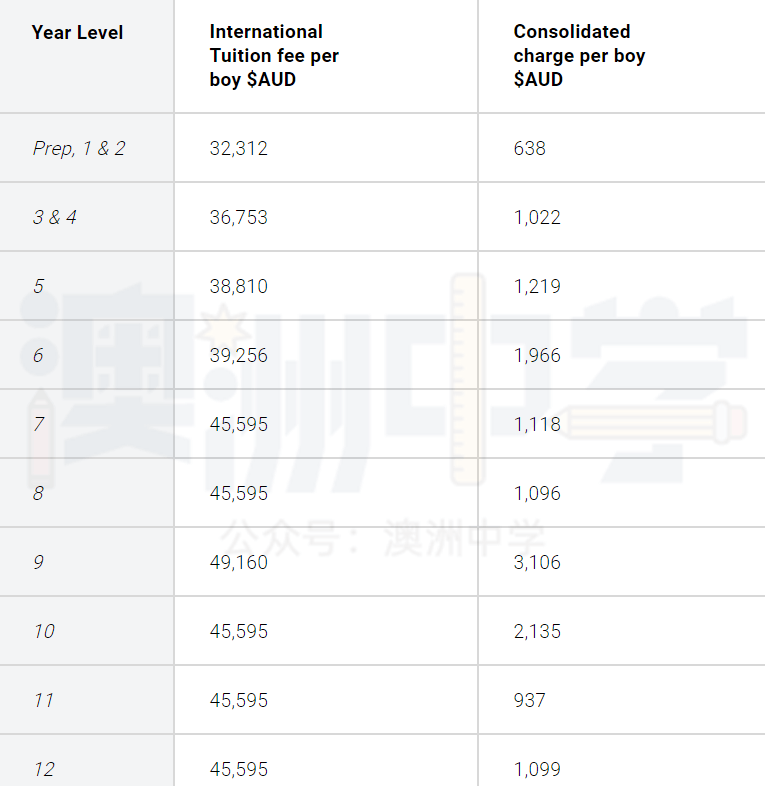Select the 49,160 tuition fee cell
Screen dimensions: 765x786
click(x=239, y=562)
